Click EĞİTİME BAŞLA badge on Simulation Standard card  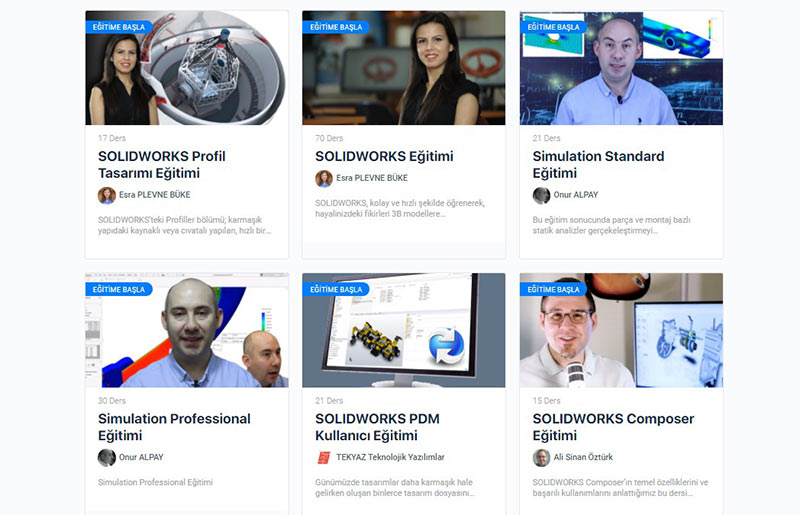554,27
